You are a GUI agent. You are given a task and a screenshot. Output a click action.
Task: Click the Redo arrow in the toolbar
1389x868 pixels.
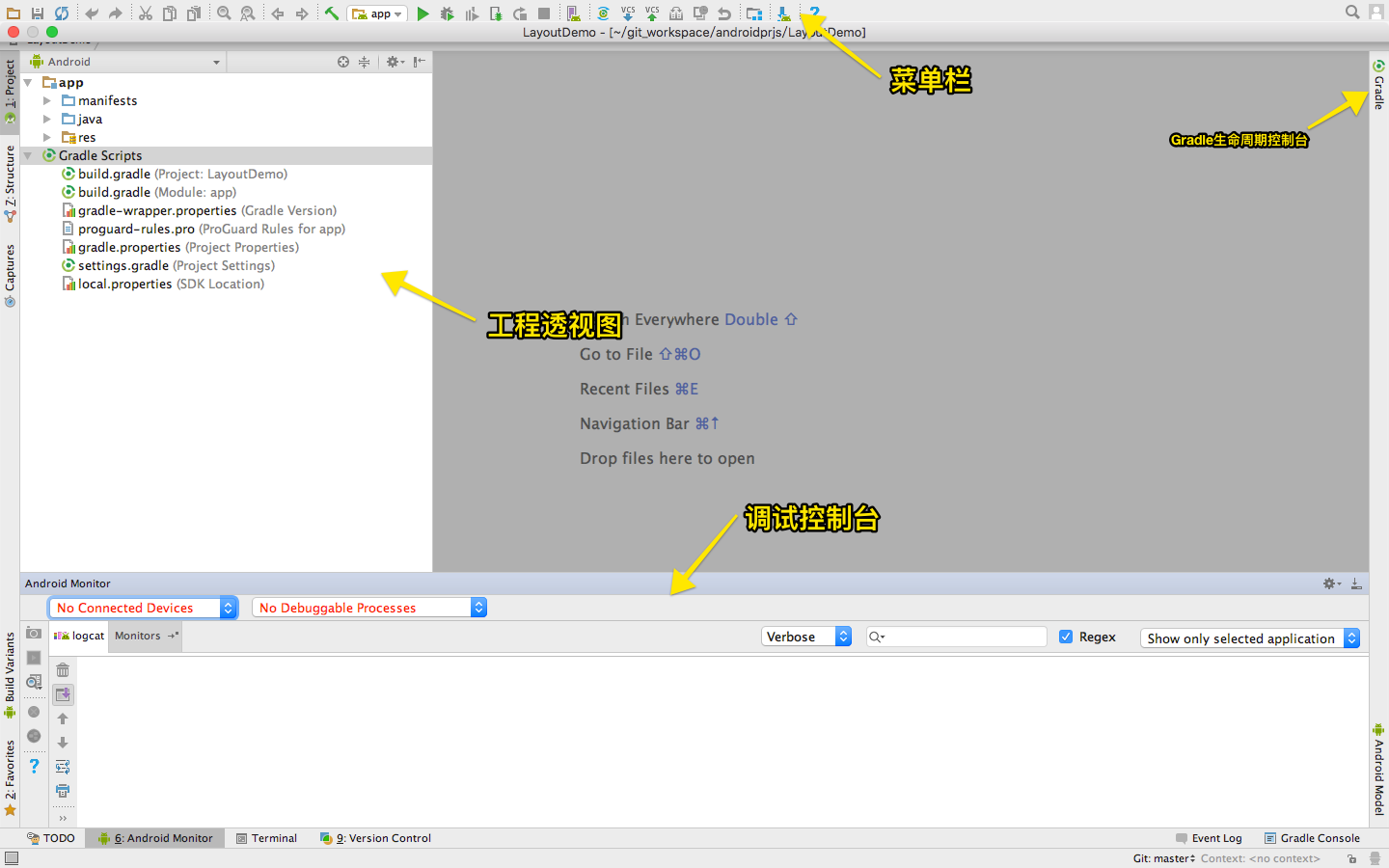click(x=116, y=14)
